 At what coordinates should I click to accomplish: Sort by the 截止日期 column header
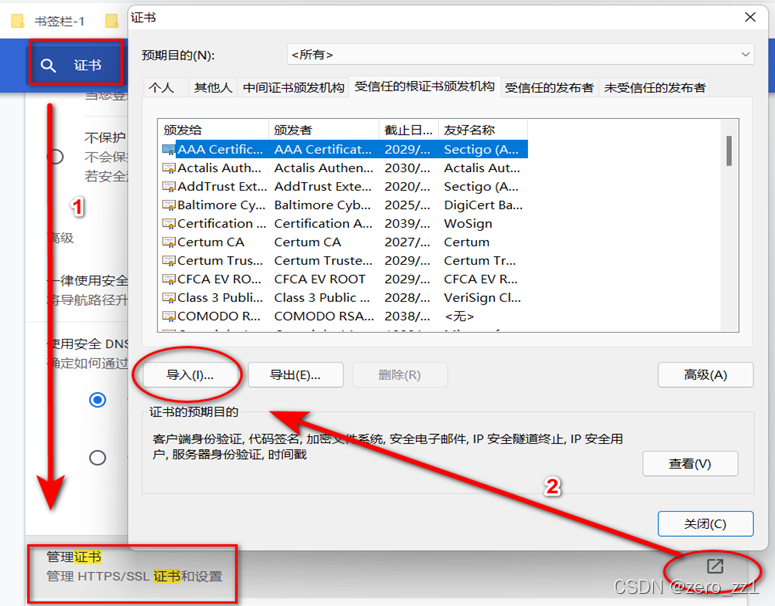pyautogui.click(x=408, y=130)
